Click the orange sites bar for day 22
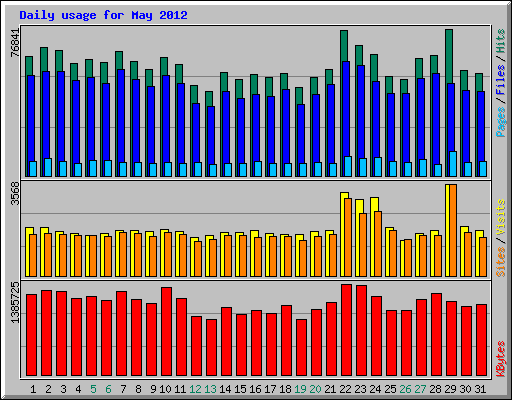This screenshot has width=512, height=400. coord(348,237)
